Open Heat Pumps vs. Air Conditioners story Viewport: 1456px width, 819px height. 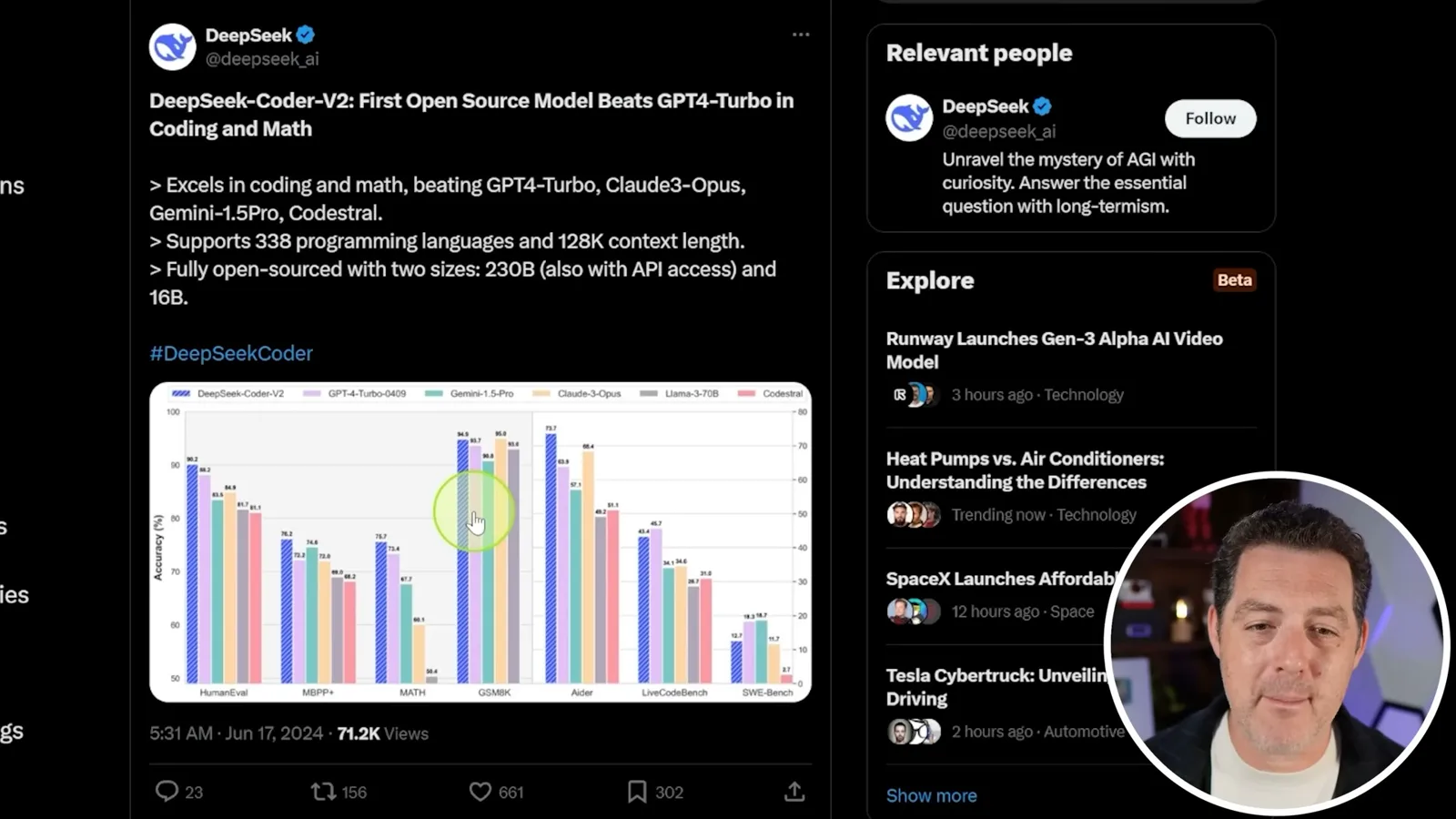[x=1025, y=470]
